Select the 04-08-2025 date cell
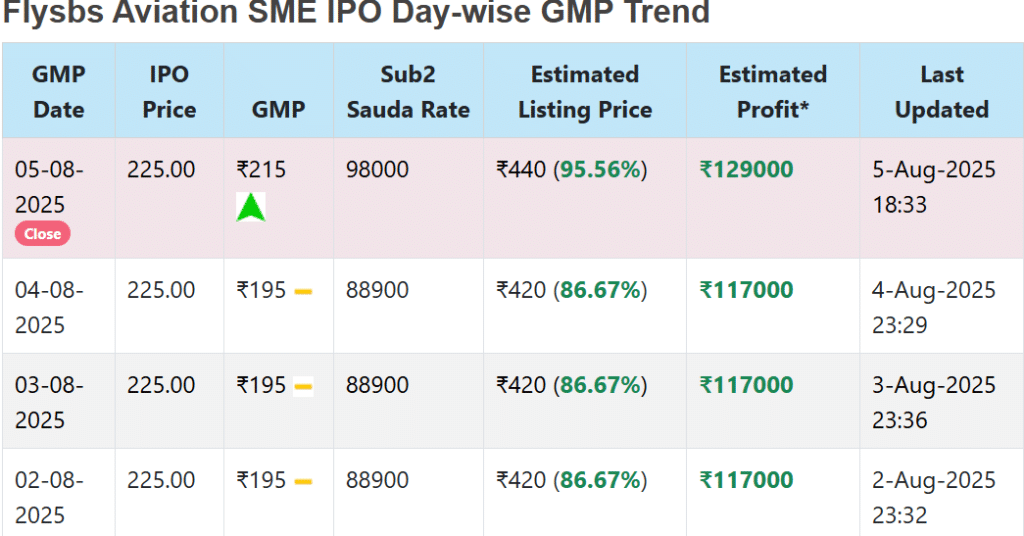The height and width of the screenshot is (536, 1024). 49,307
